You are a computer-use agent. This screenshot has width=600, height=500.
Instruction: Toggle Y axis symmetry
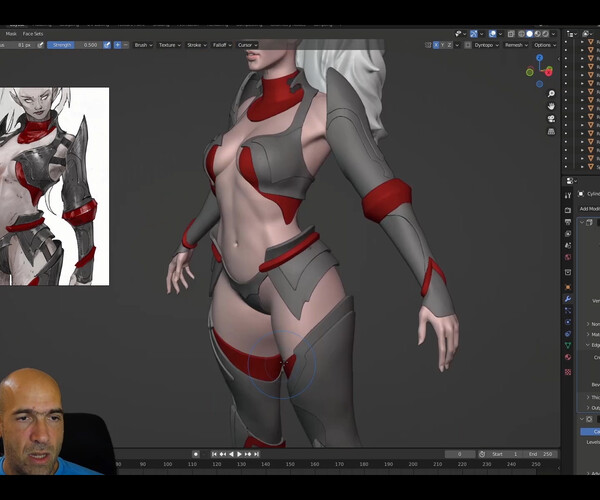[443, 45]
